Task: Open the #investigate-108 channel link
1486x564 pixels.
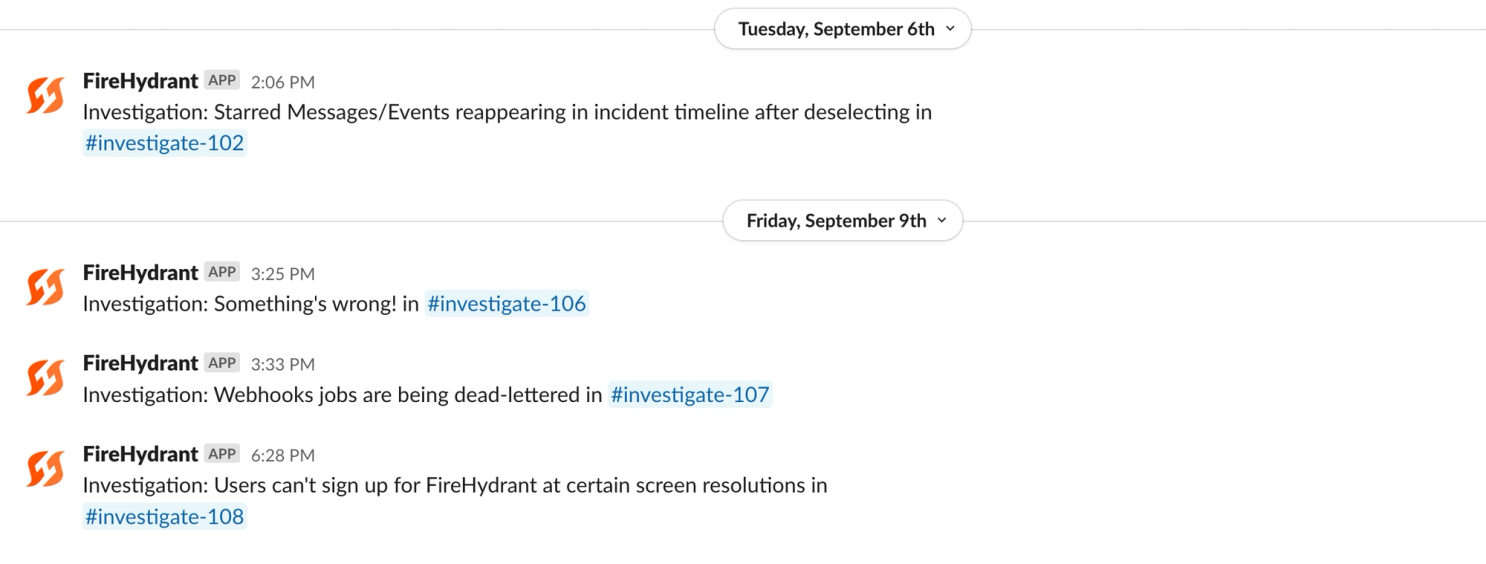Action: (164, 517)
